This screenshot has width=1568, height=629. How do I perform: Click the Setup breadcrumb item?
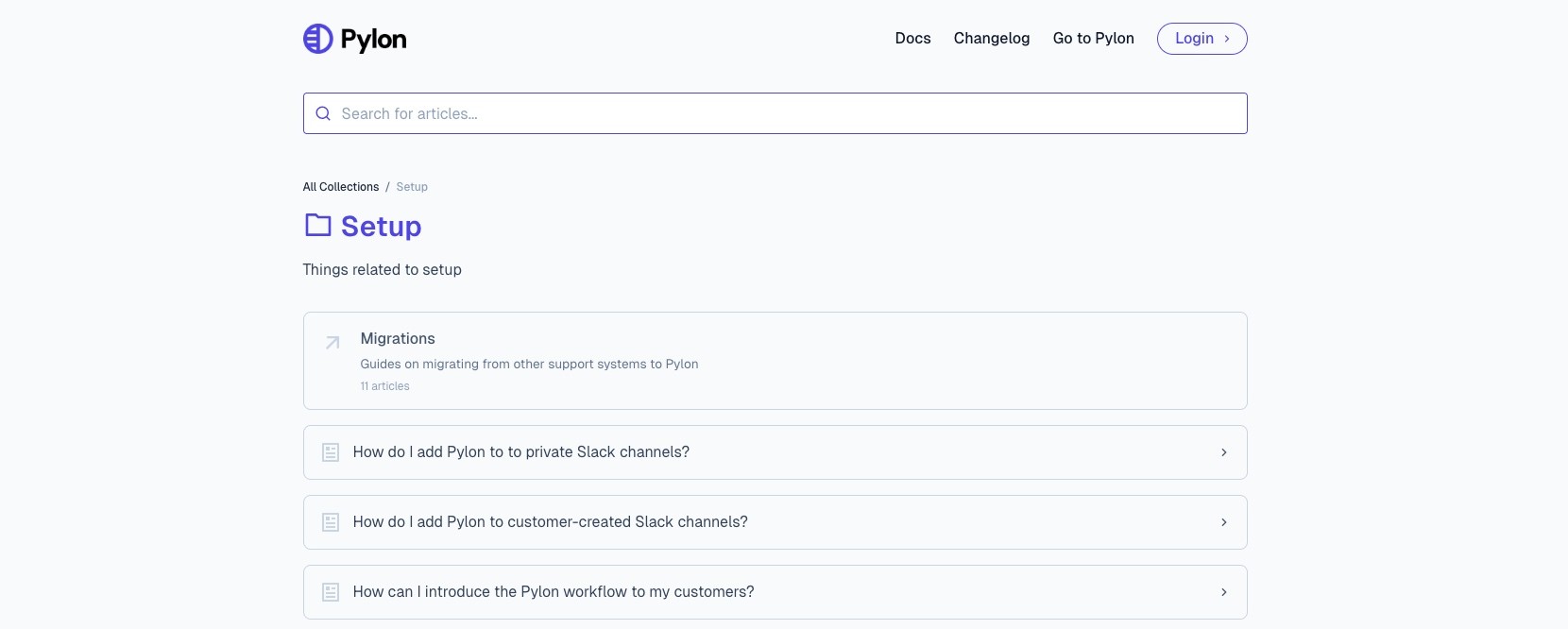tap(412, 187)
